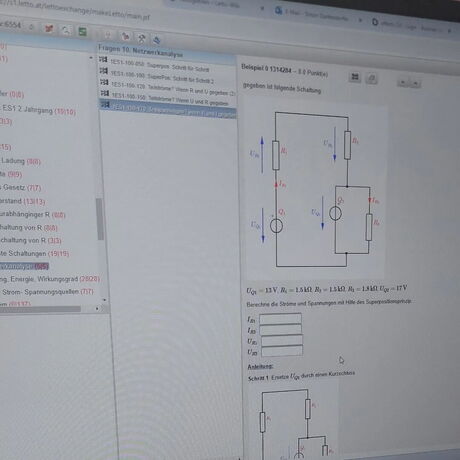Click the UR1 answer input field
460x460 pixels.
282,340
